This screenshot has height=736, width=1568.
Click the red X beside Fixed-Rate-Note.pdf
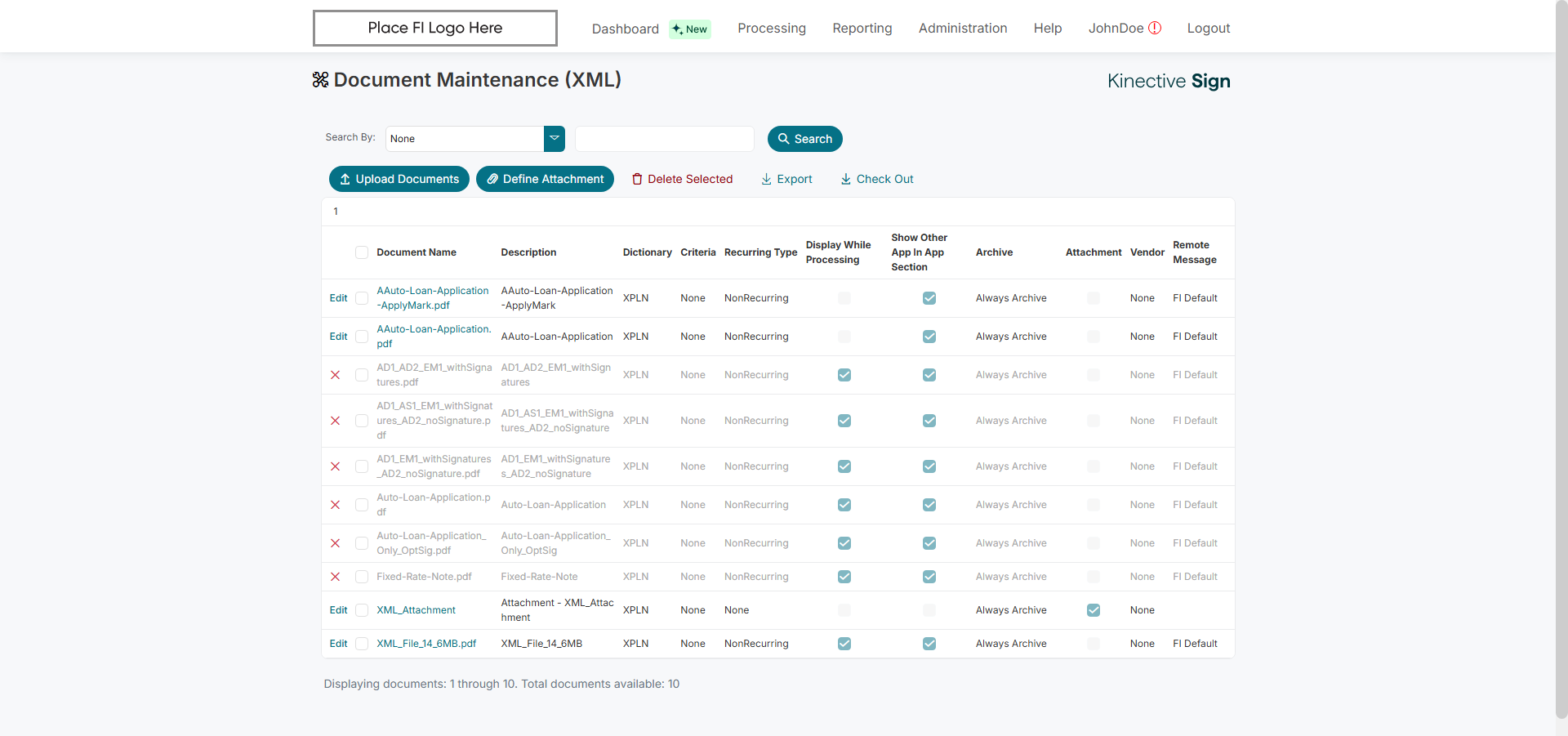click(x=335, y=577)
